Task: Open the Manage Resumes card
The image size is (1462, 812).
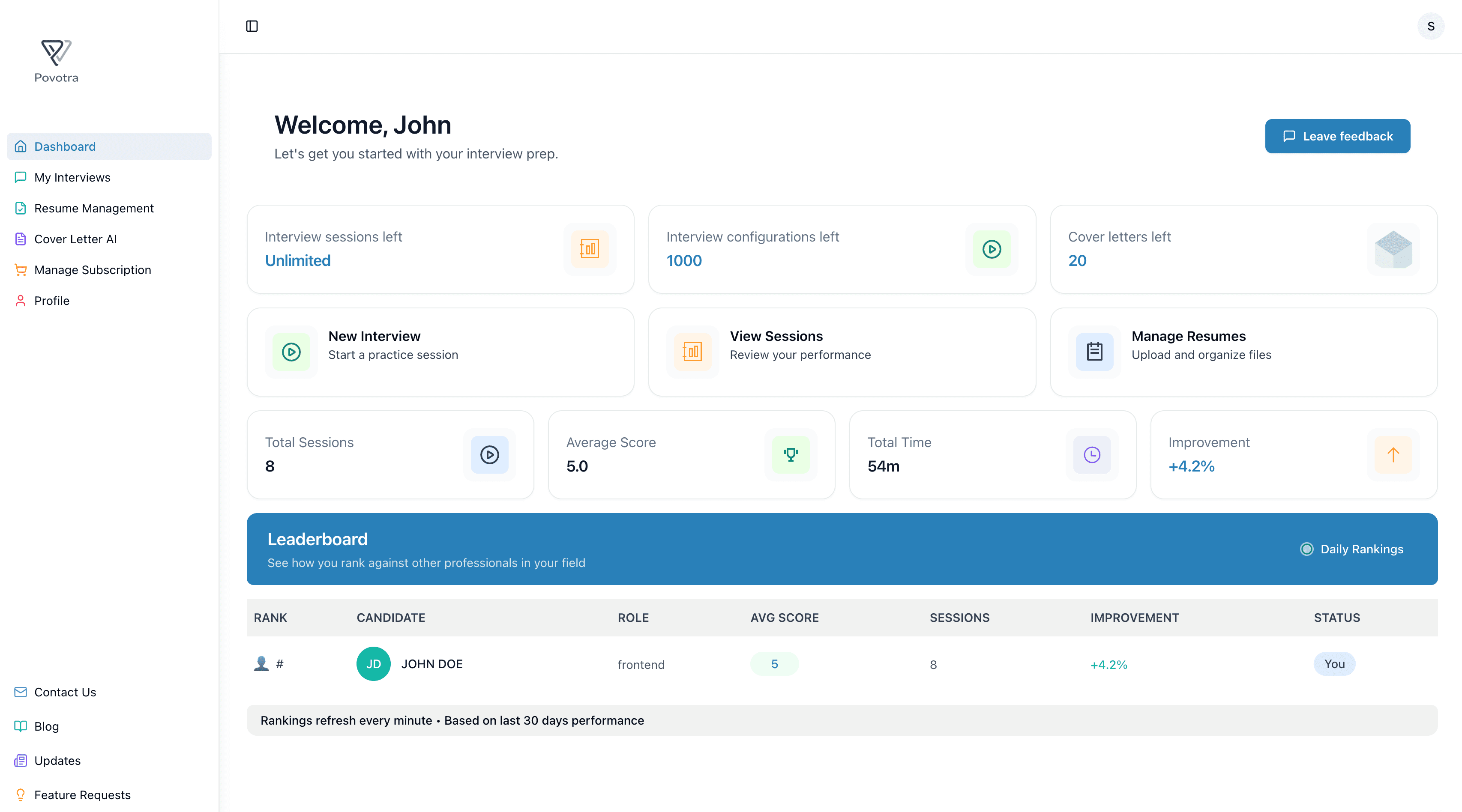Action: pyautogui.click(x=1243, y=352)
